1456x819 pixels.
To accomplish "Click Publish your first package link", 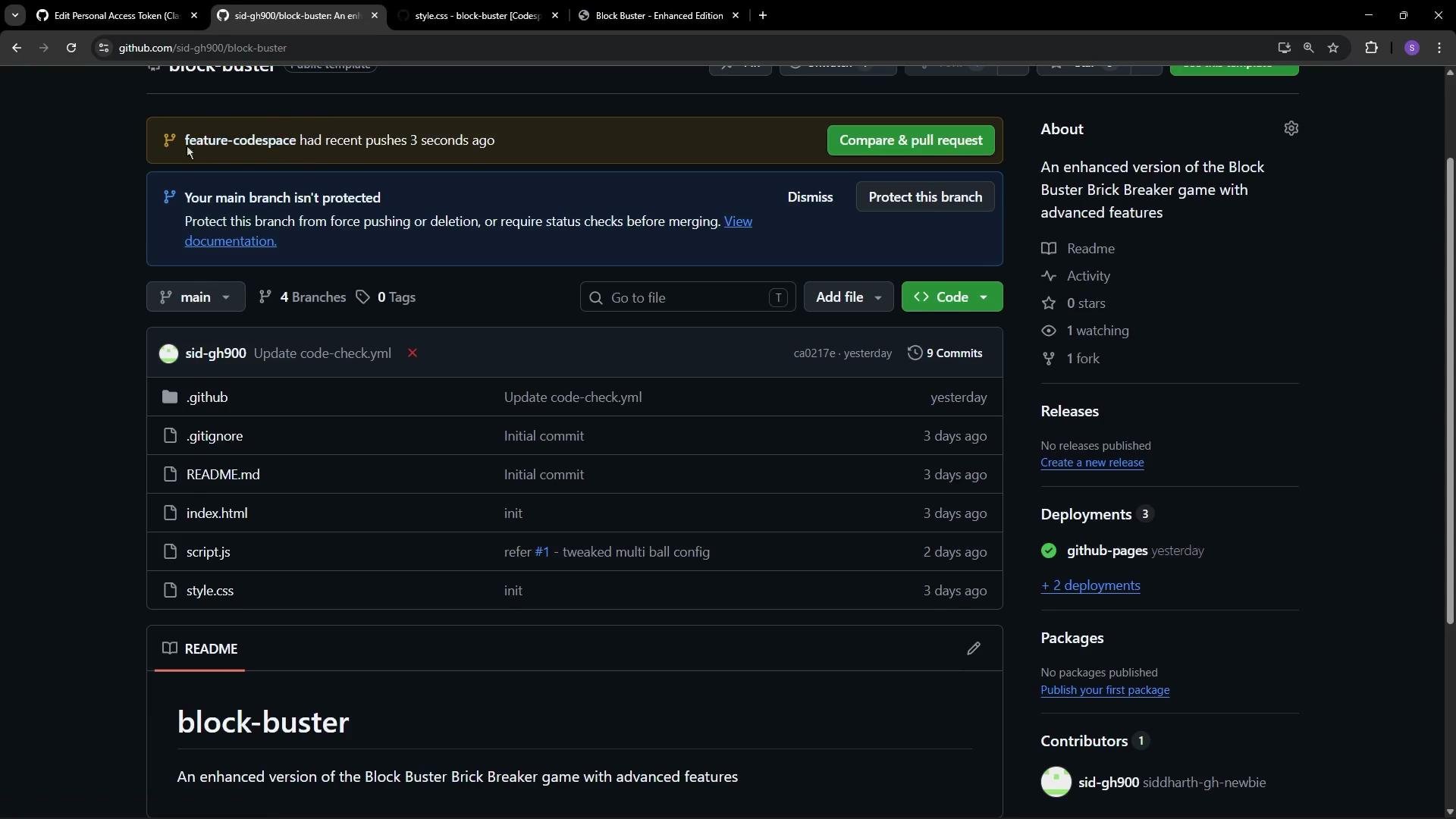I will 1105,690.
